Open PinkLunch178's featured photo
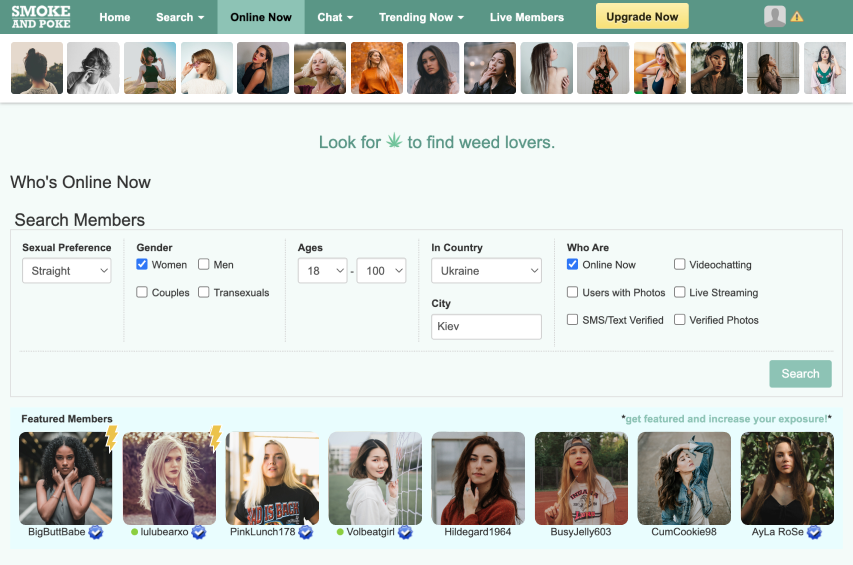The width and height of the screenshot is (853, 565). coord(273,479)
